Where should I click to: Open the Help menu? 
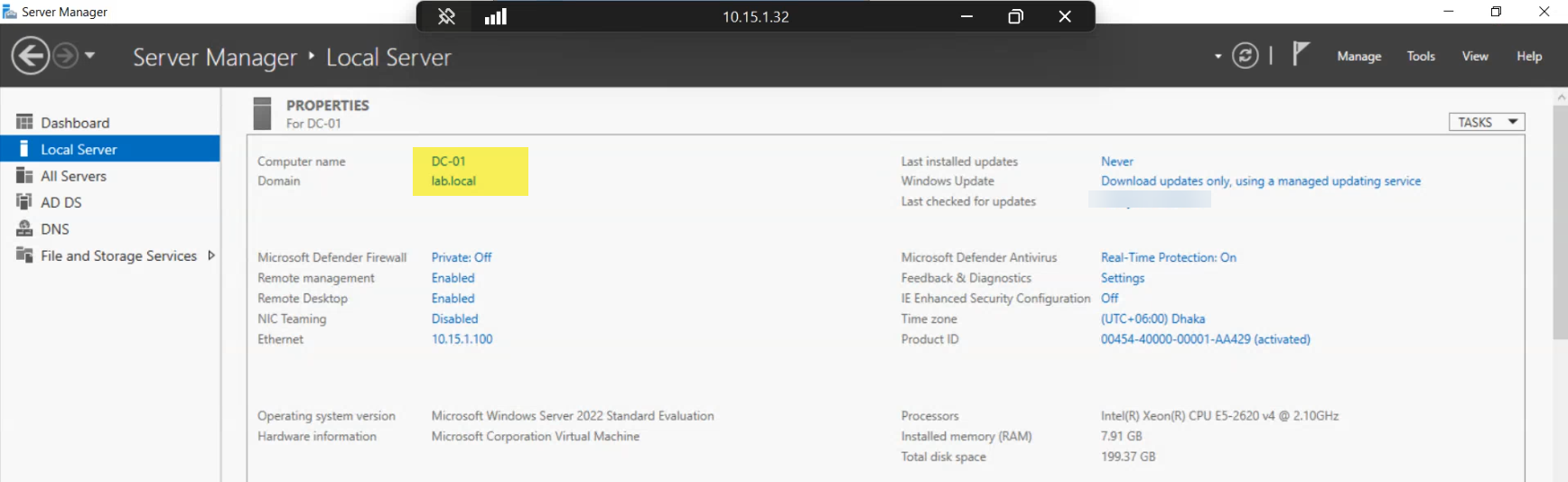click(x=1529, y=56)
